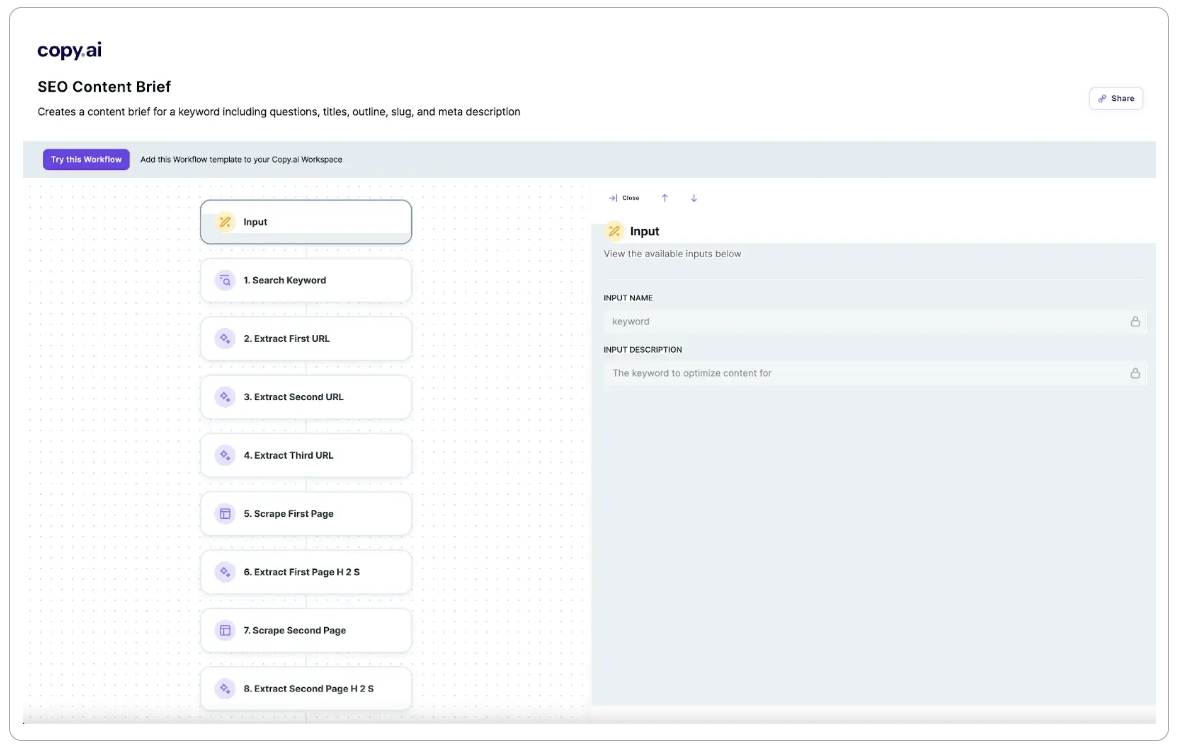Click the yellow pencil Input icon in the panel
Viewport: 1185px width, 754px height.
[x=614, y=230]
